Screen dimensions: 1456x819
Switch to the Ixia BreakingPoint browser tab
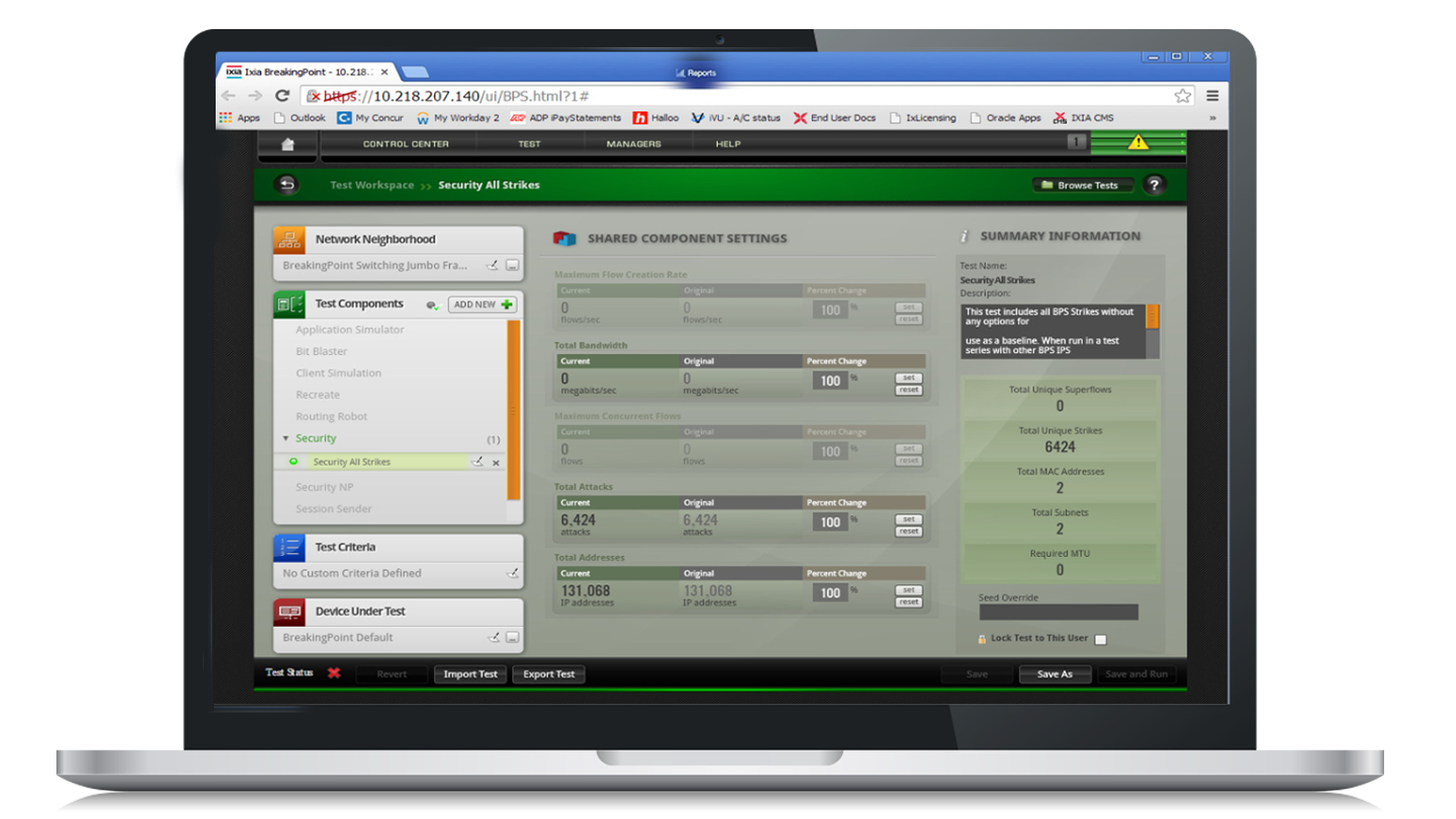308,72
